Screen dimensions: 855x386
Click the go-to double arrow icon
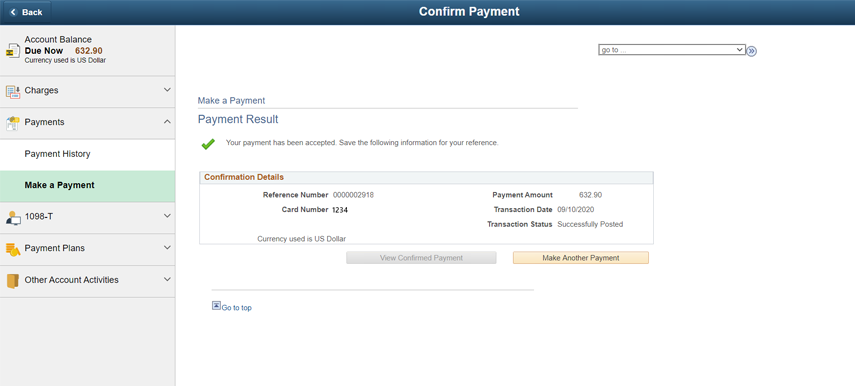pyautogui.click(x=751, y=51)
